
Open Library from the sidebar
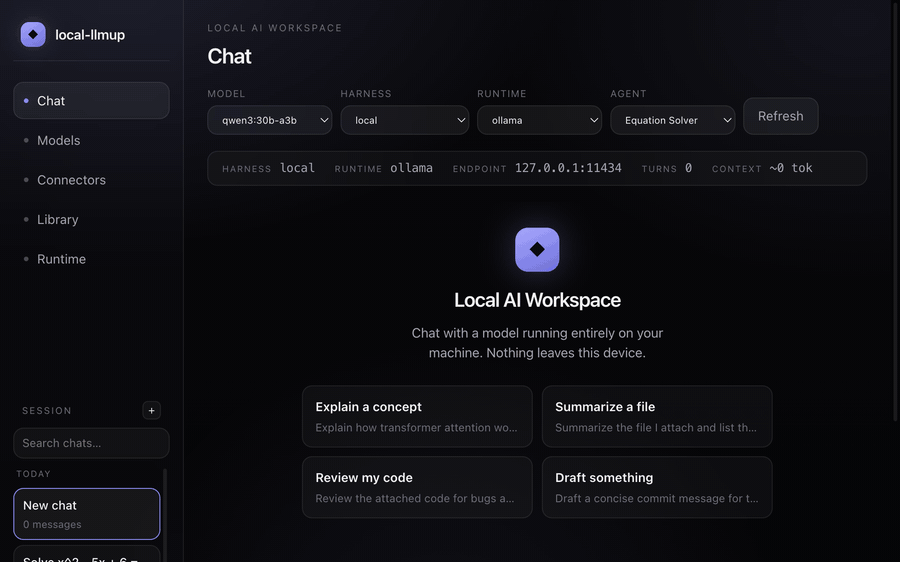(x=91, y=219)
